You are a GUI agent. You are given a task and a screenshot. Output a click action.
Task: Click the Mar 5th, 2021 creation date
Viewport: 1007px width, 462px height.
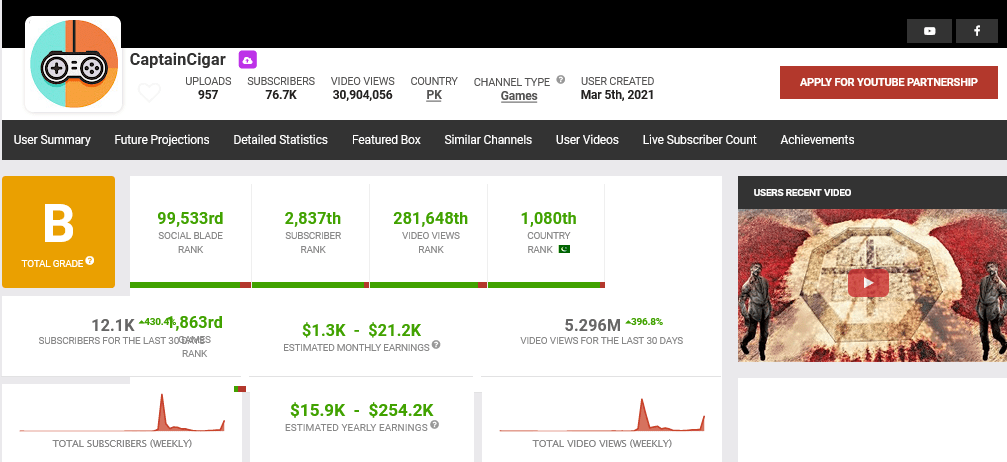[x=617, y=95]
